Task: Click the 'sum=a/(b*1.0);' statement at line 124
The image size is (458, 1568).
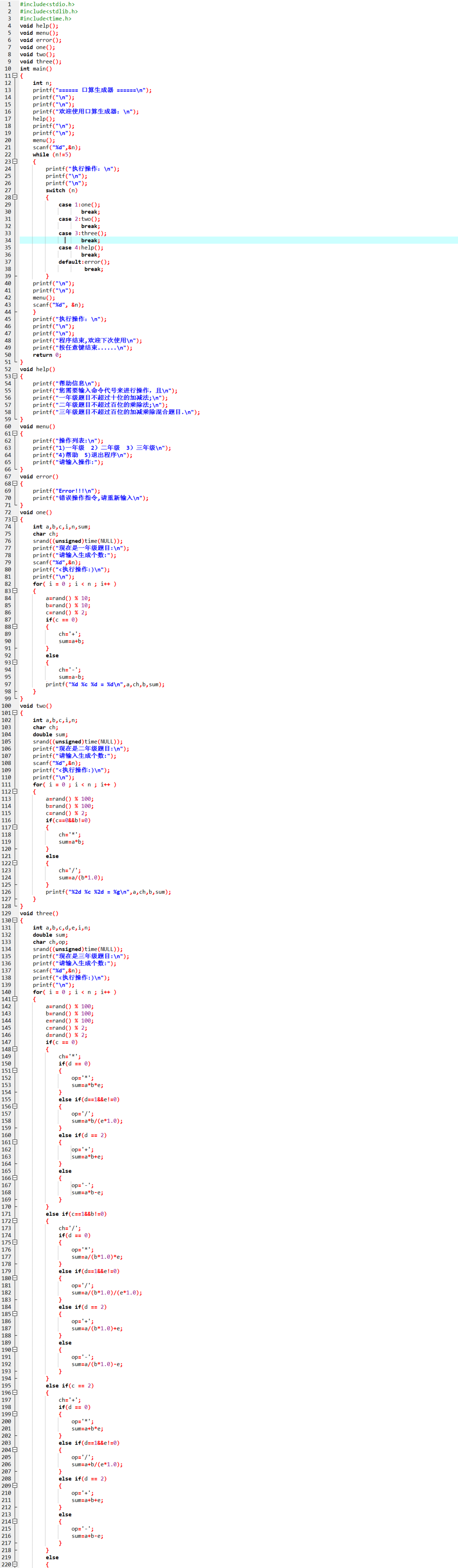Action: click(81, 878)
